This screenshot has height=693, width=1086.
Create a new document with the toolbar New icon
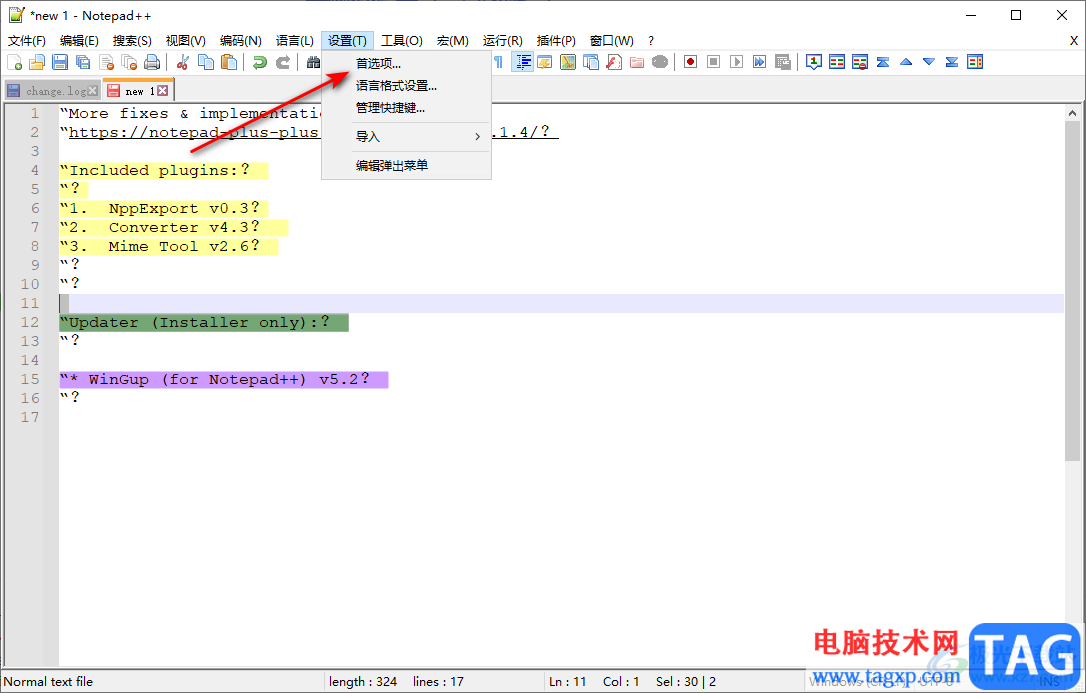(x=15, y=62)
